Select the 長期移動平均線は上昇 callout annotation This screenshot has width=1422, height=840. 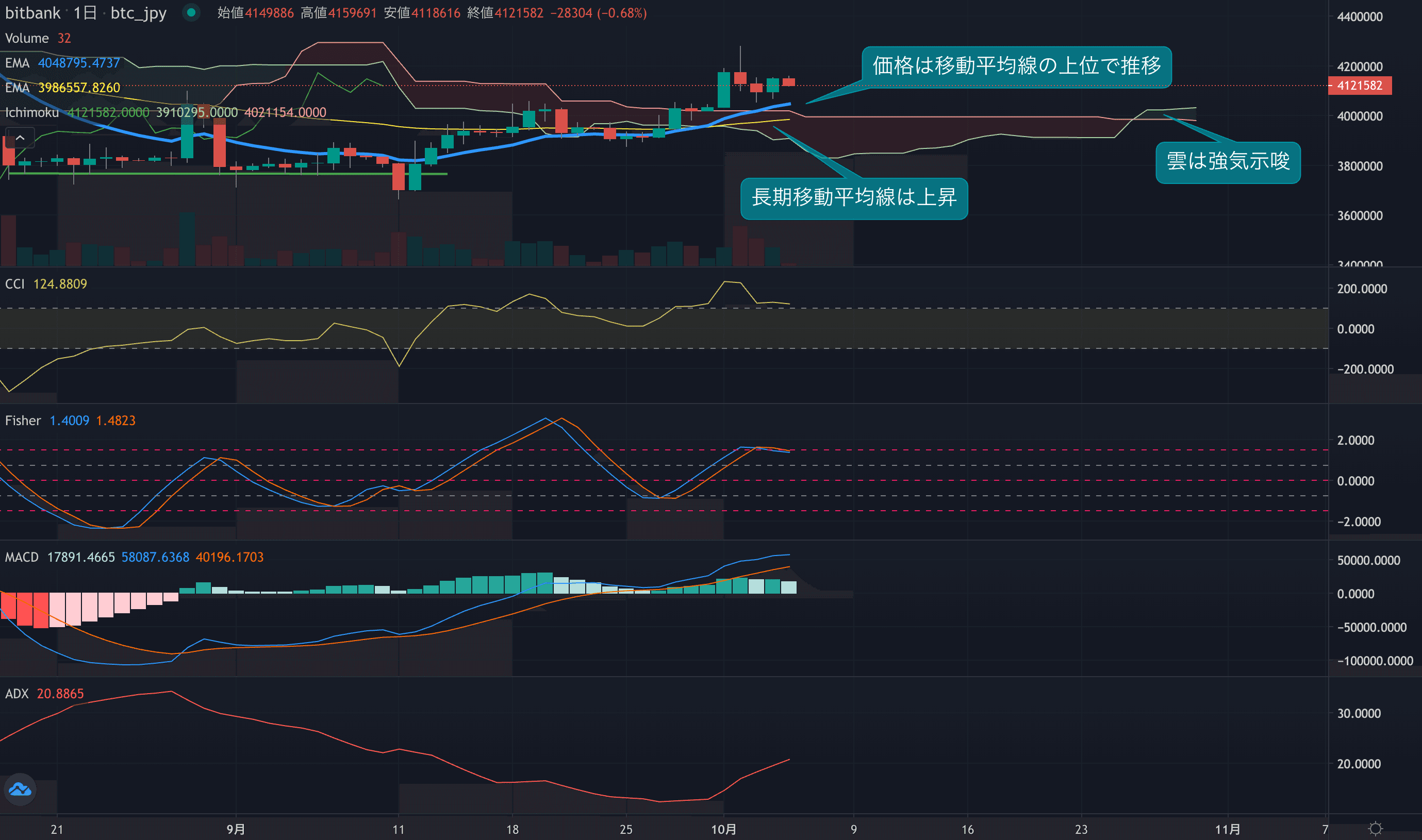pyautogui.click(x=853, y=198)
